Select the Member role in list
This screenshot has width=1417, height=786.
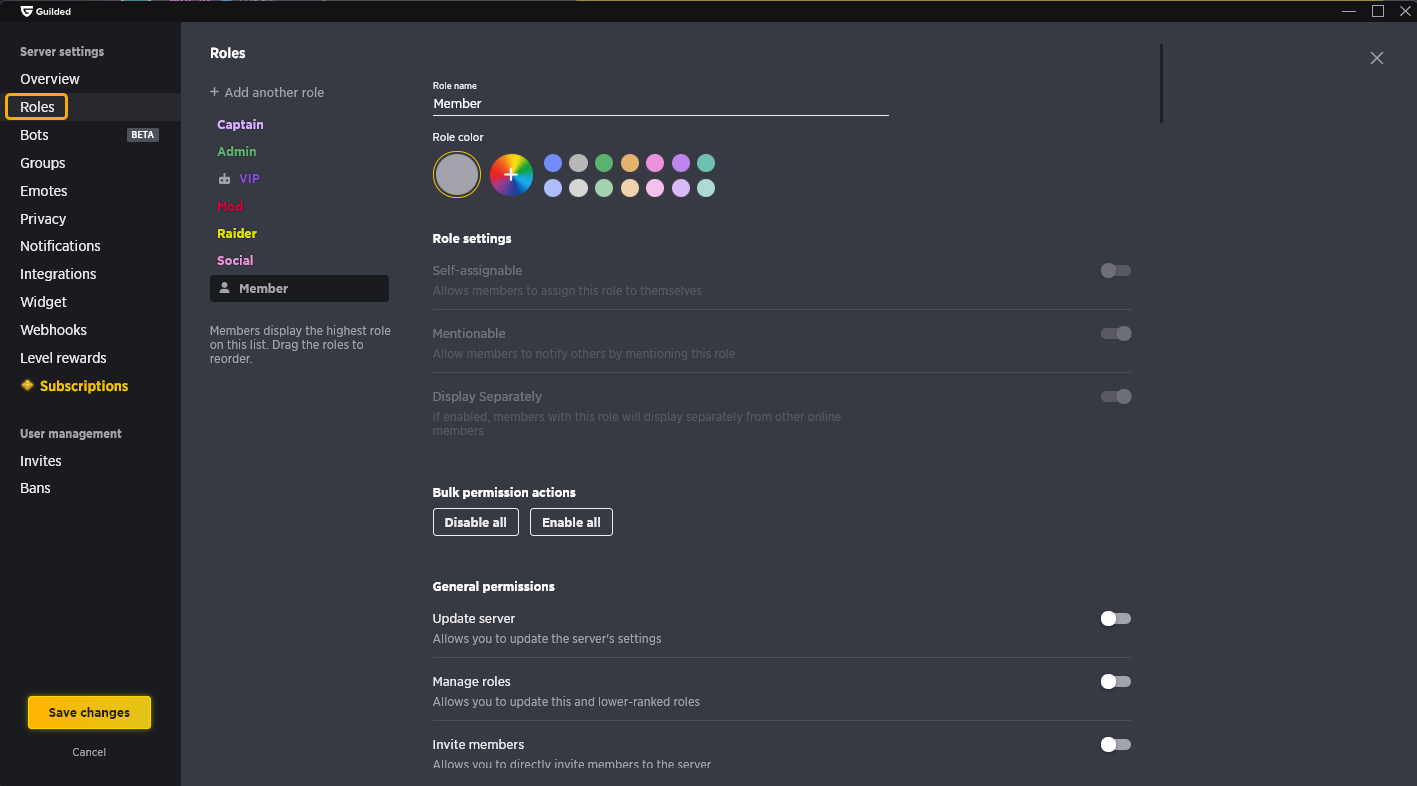point(299,288)
